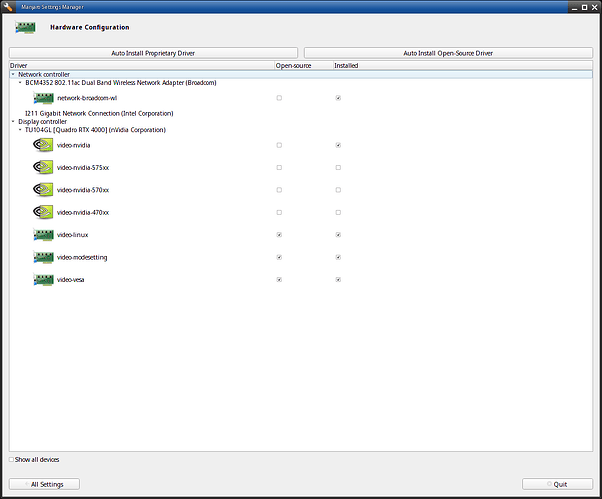The width and height of the screenshot is (602, 499).
Task: Click the video-linux card icon
Action: (43, 235)
